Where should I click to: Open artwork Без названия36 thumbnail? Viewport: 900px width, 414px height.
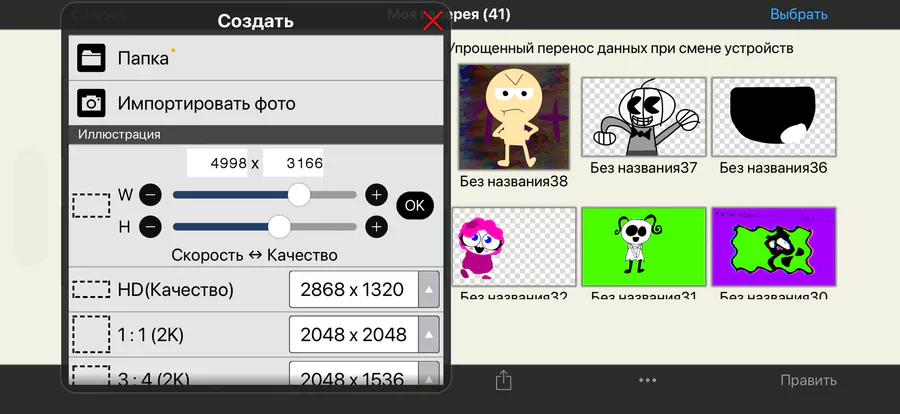(x=774, y=117)
